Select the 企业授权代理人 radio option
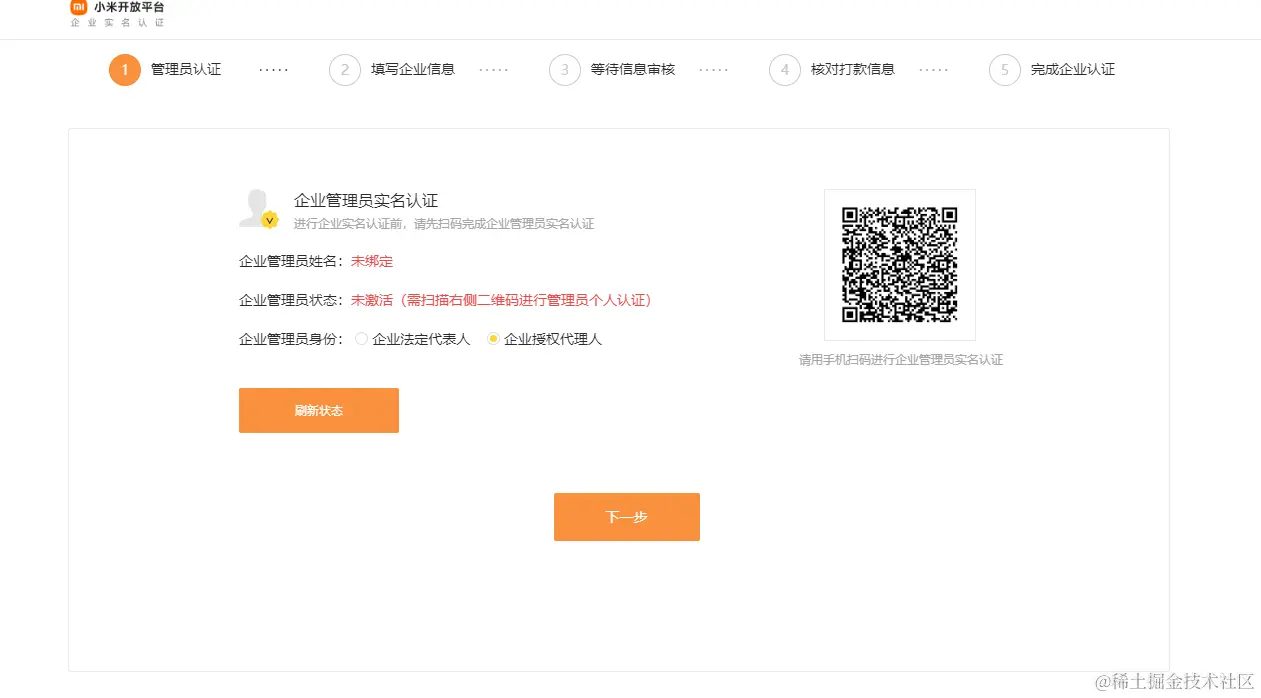 pyautogui.click(x=493, y=339)
